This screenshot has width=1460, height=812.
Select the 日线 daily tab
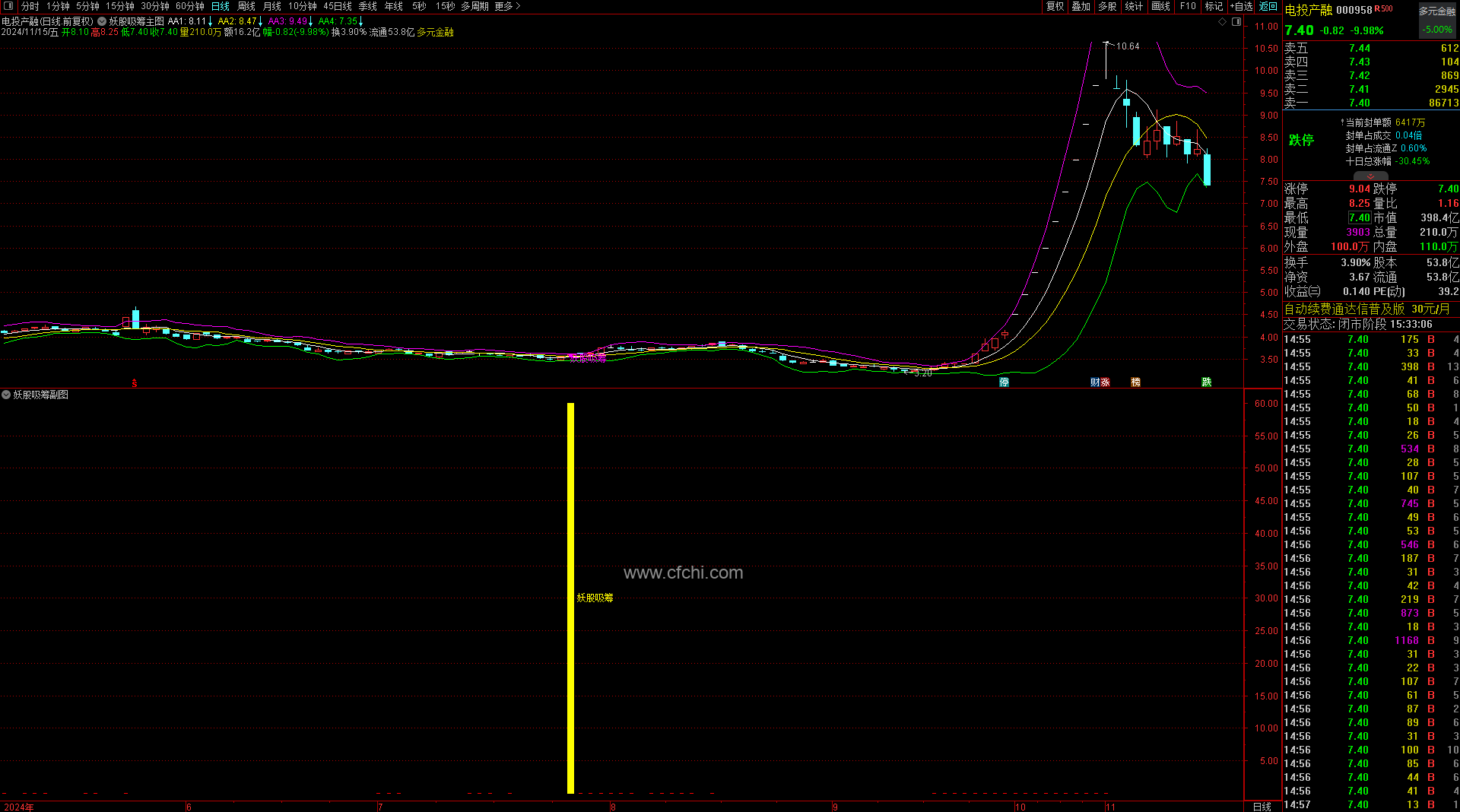coord(221,6)
